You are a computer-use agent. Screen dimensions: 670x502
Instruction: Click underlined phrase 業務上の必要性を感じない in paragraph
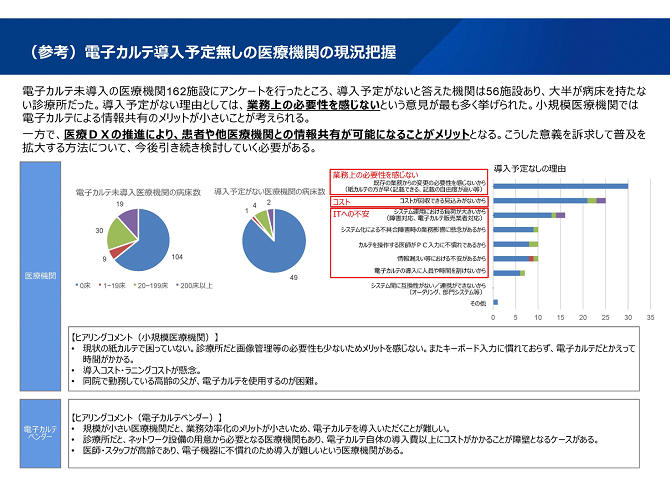pos(313,105)
